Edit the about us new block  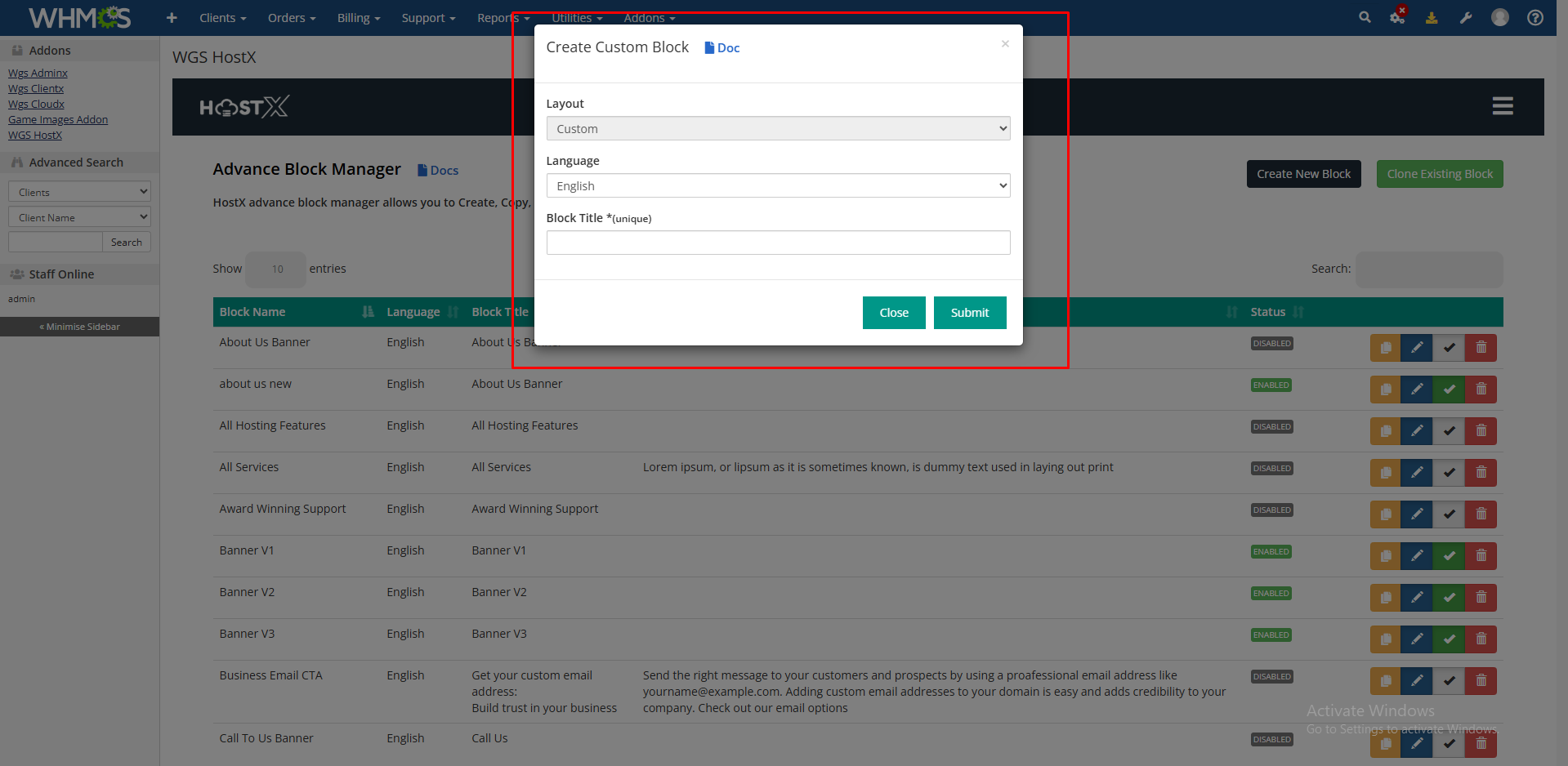pos(1417,390)
